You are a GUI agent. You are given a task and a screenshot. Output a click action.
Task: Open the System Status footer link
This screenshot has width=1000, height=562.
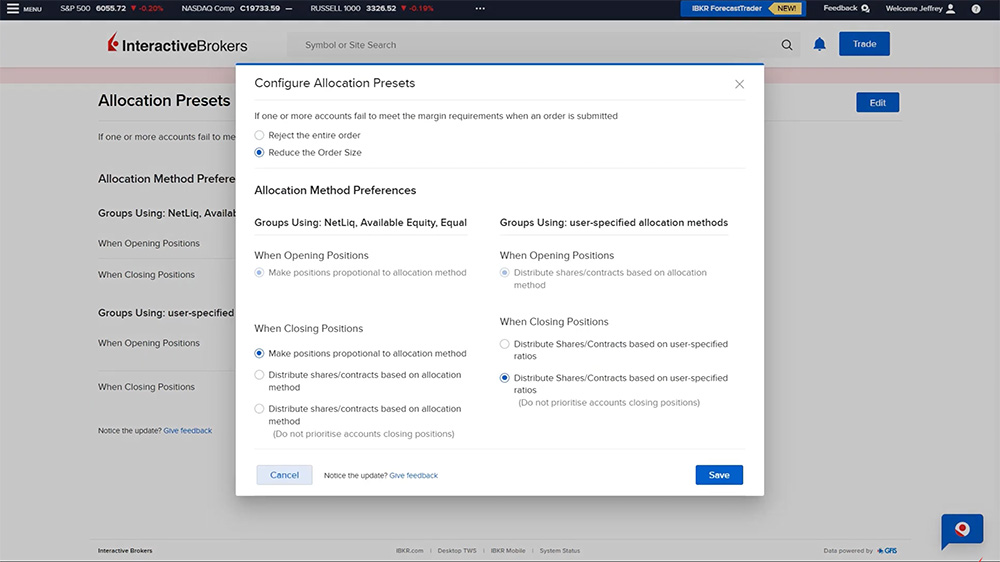[x=560, y=551]
